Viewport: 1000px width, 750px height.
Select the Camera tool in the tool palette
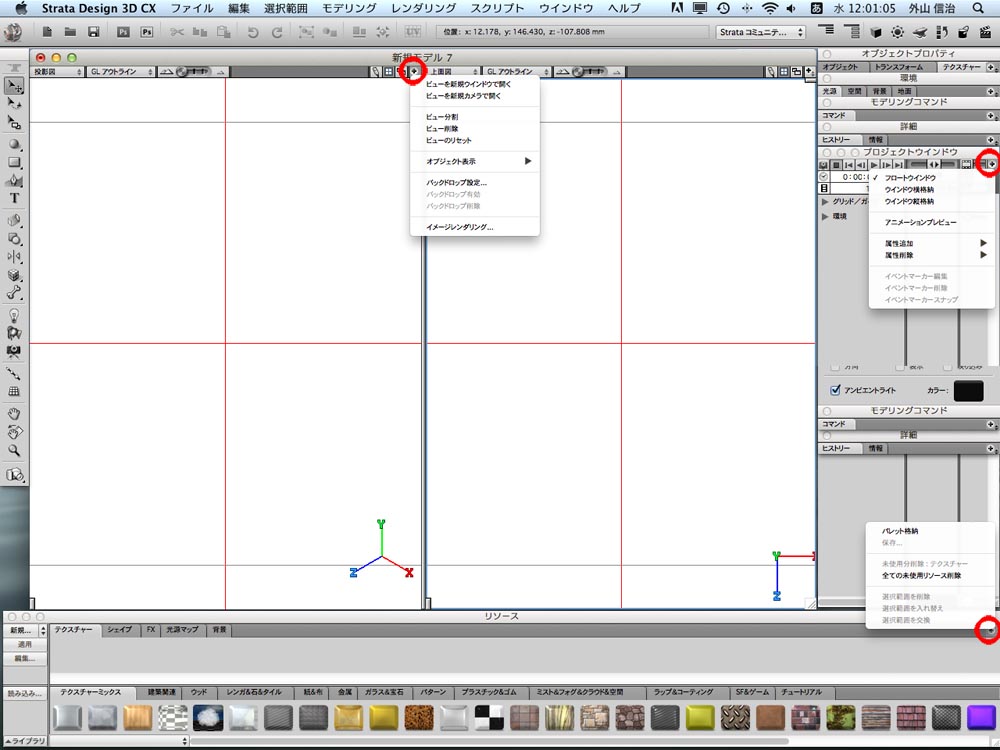pos(14,351)
